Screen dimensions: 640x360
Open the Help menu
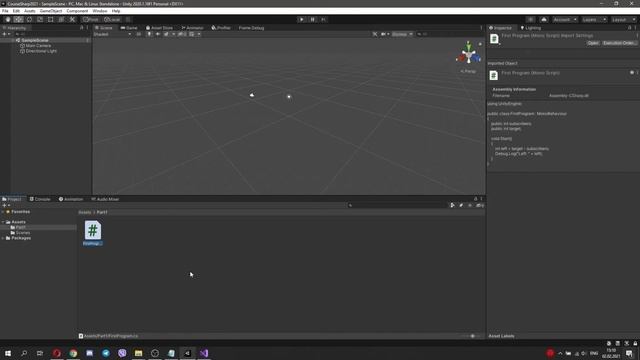(x=116, y=11)
